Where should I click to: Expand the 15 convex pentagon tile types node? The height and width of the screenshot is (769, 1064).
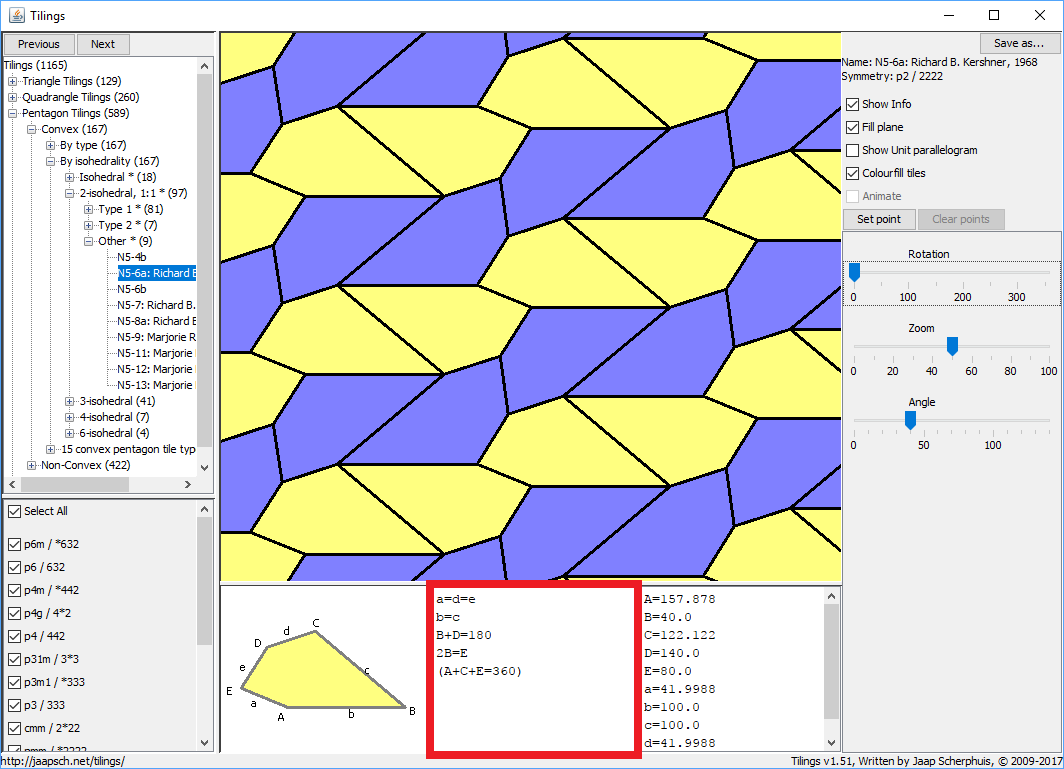(x=50, y=449)
